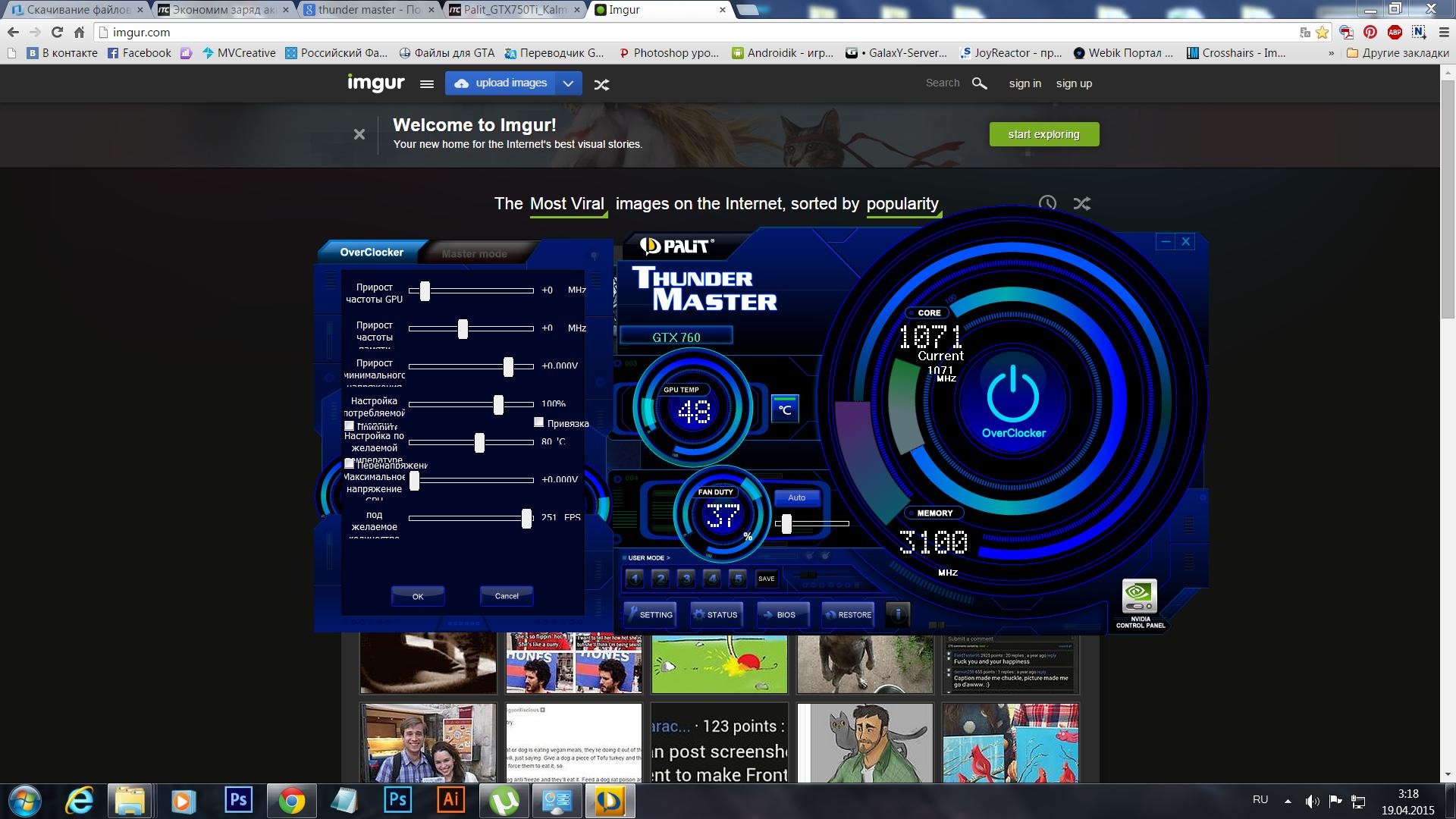Cancel the OverClocker dialog

click(x=507, y=596)
